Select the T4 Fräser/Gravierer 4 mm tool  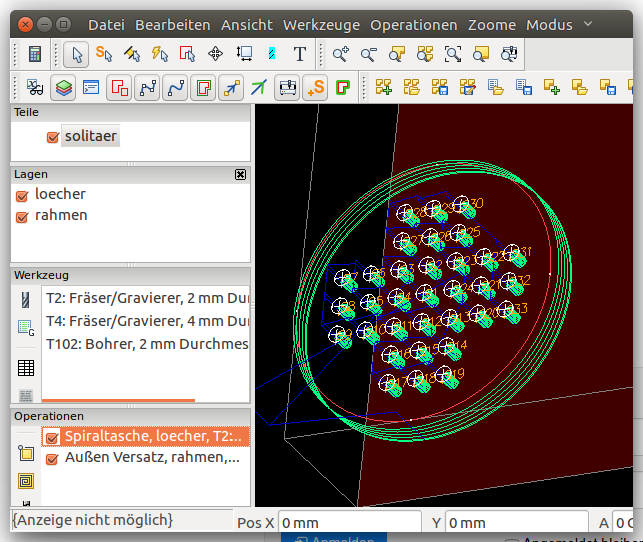pos(146,321)
